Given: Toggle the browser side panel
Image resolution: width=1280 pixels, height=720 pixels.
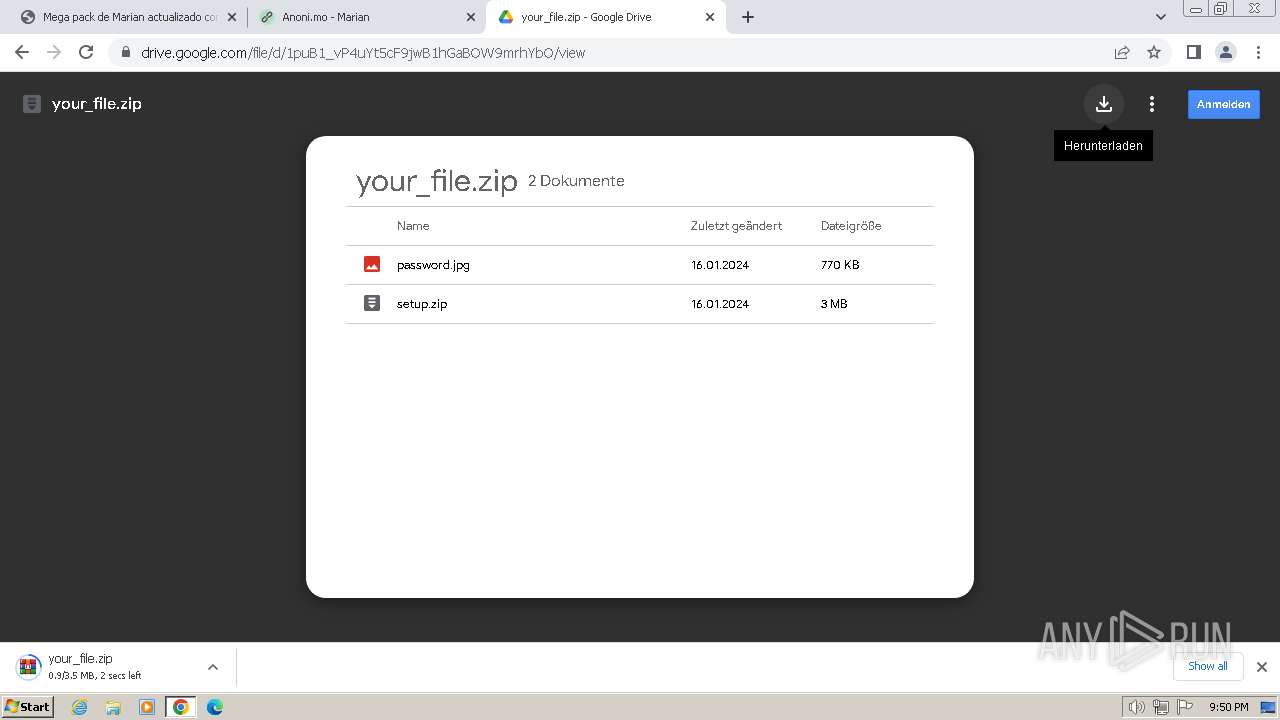Looking at the screenshot, I should (x=1193, y=52).
